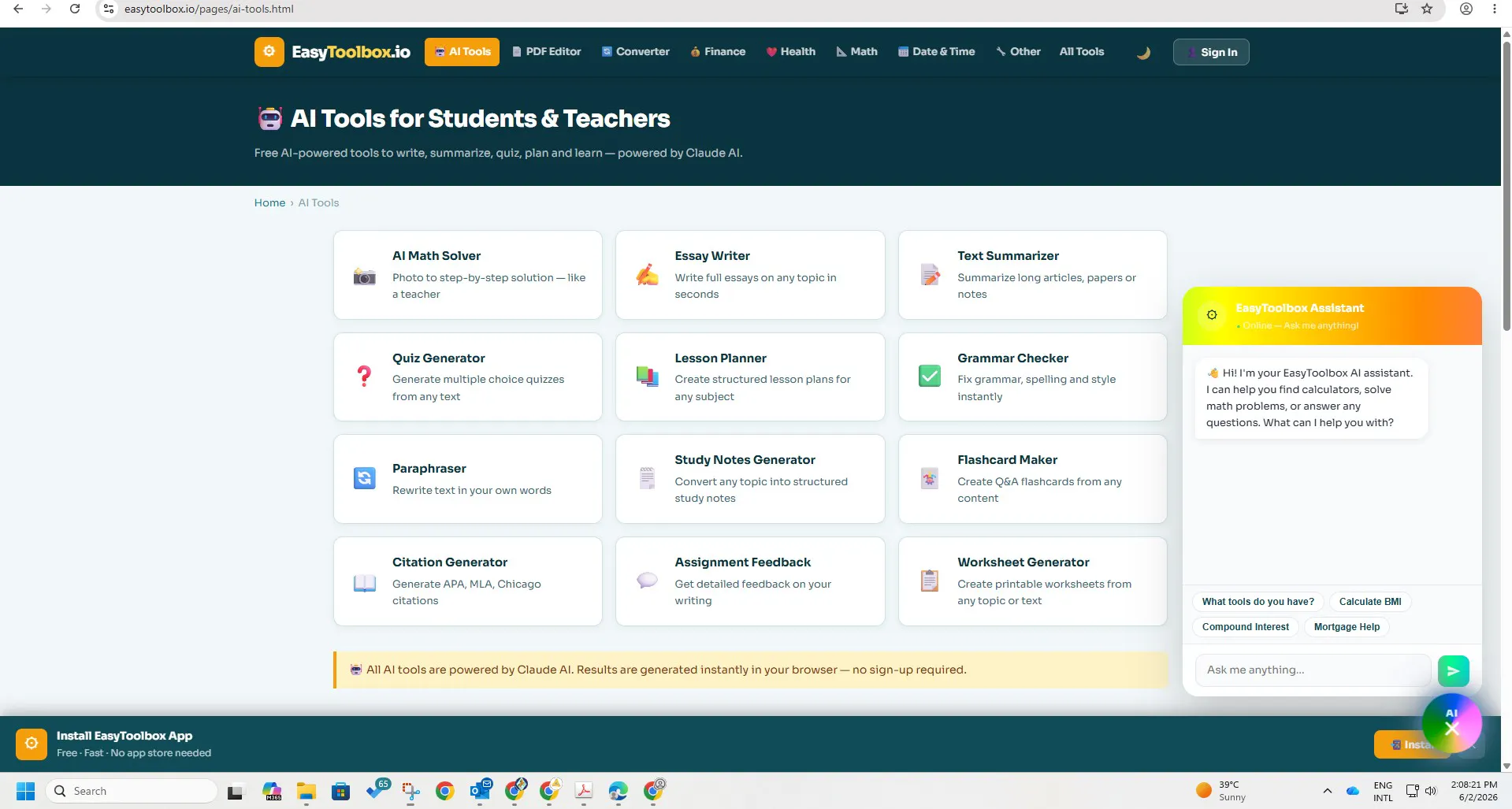Click the EasyToolbox.io orange gear logo
Viewport: 1512px width, 809px height.
pos(269,52)
